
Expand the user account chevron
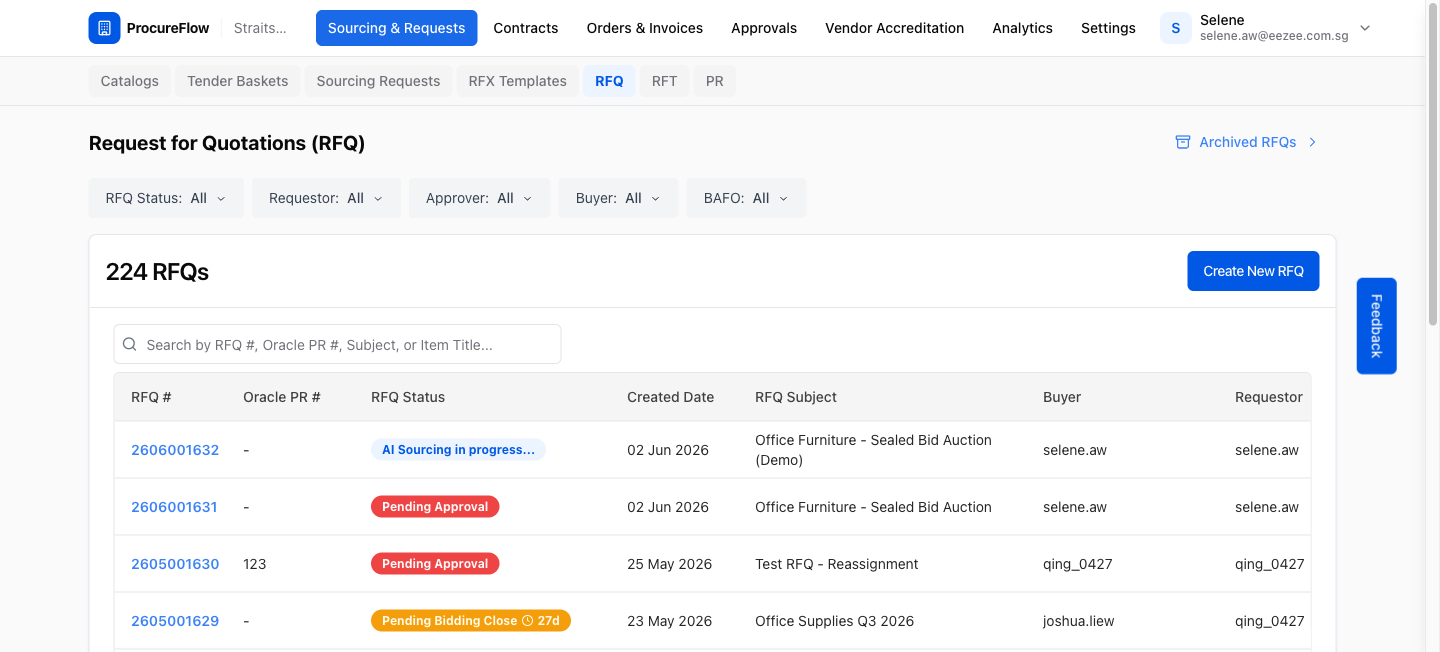[1365, 28]
